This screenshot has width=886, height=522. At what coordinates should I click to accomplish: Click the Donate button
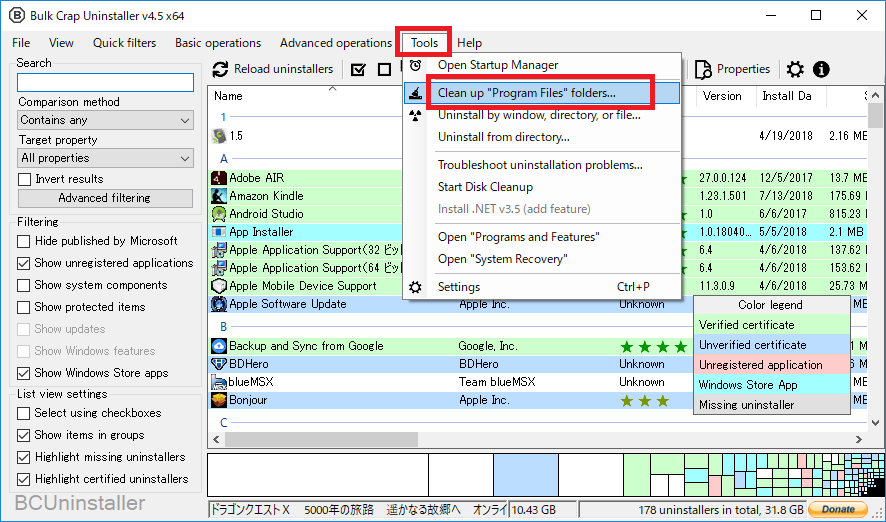(x=838, y=509)
